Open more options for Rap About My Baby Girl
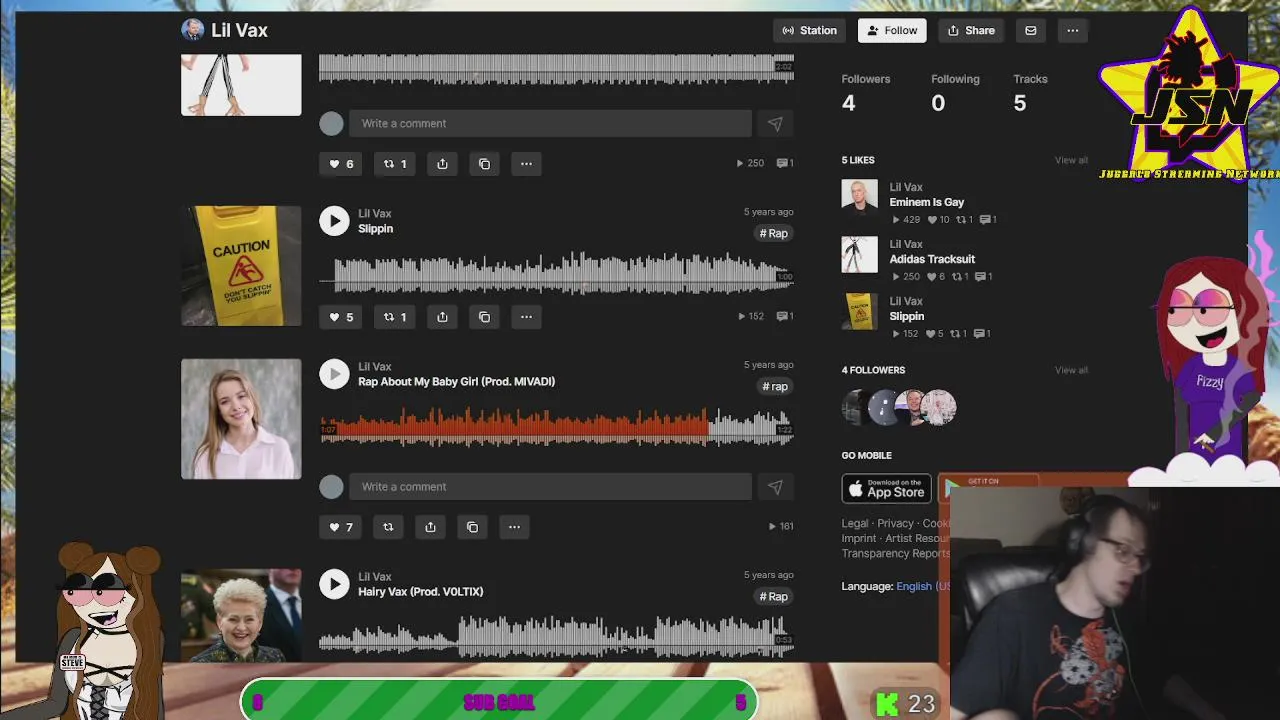 514,527
